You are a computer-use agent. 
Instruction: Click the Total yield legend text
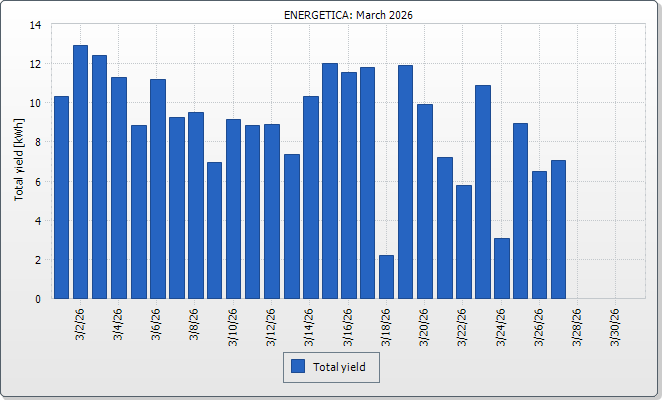[x=339, y=368]
